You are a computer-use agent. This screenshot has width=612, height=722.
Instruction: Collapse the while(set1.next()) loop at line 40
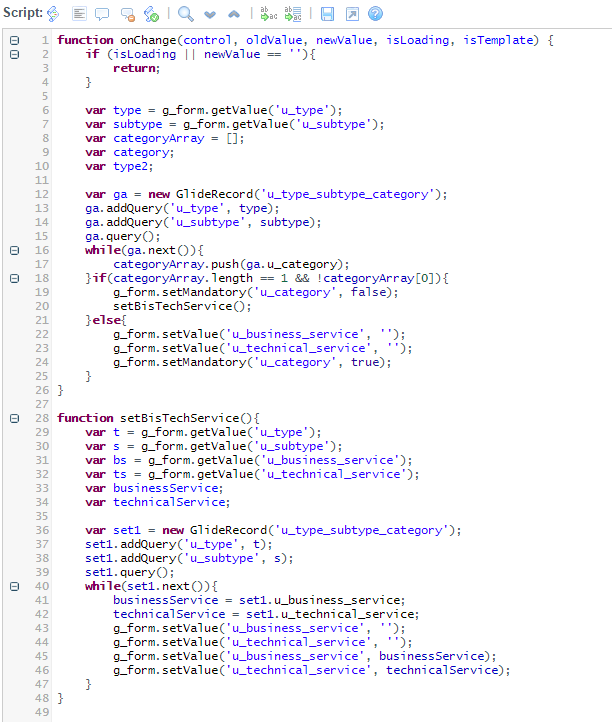(15, 587)
